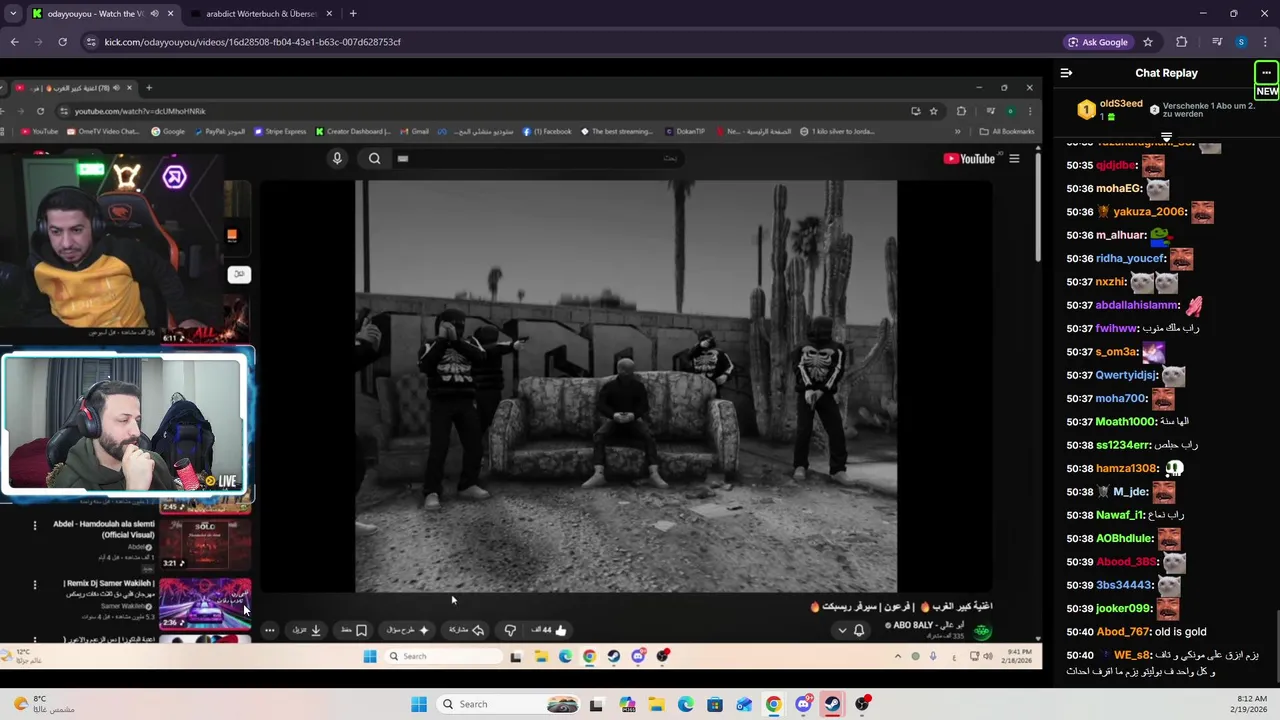
Task: Open chat user hamza1308
Action: pyautogui.click(x=1126, y=468)
